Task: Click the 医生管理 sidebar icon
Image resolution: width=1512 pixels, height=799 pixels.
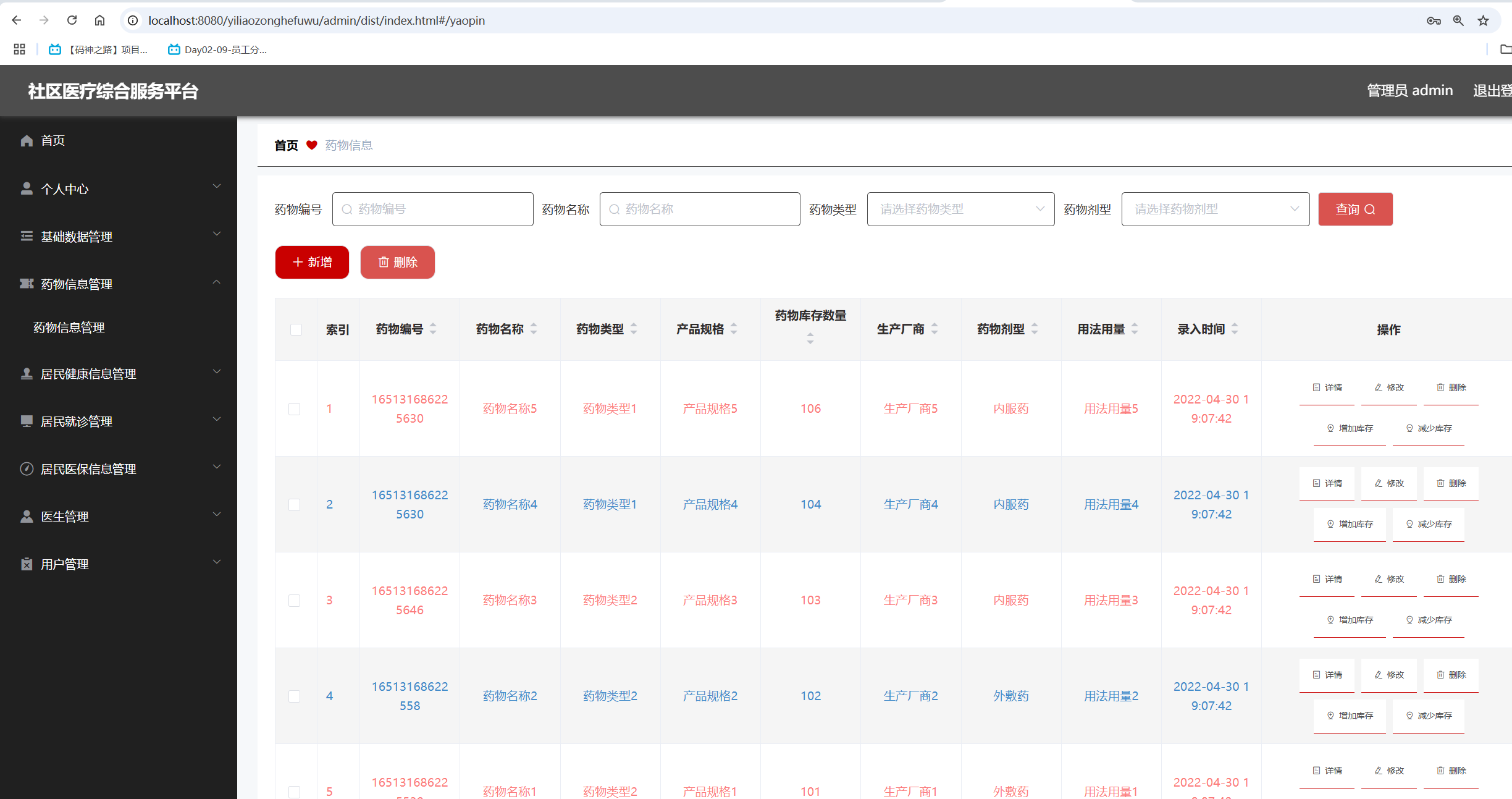Action: (27, 516)
